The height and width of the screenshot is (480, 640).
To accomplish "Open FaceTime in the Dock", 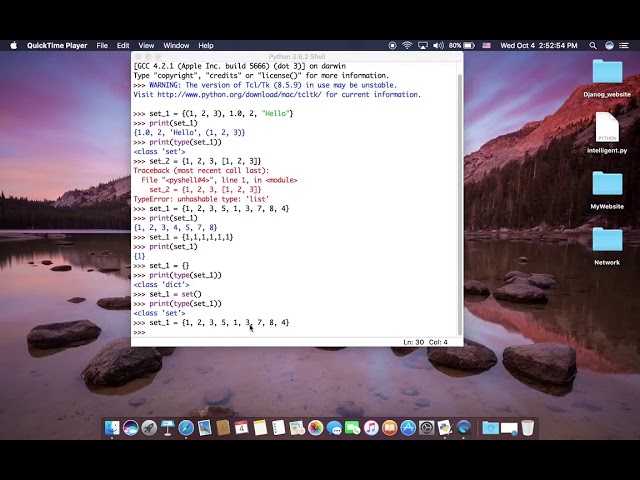I will 353,428.
